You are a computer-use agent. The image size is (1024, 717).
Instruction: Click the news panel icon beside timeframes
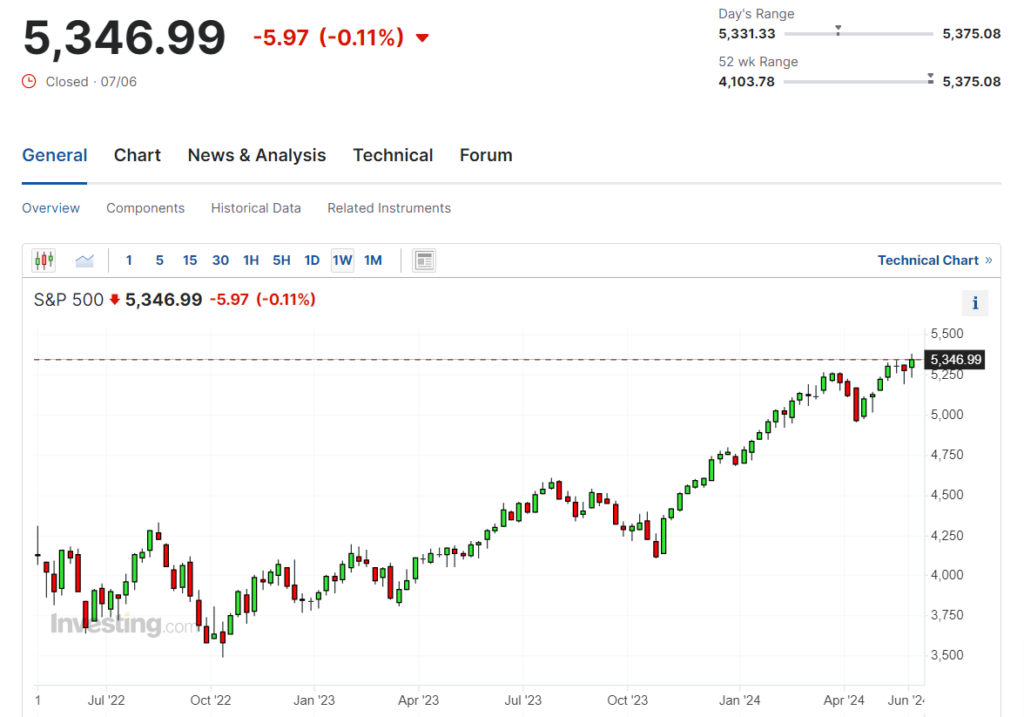tap(424, 260)
